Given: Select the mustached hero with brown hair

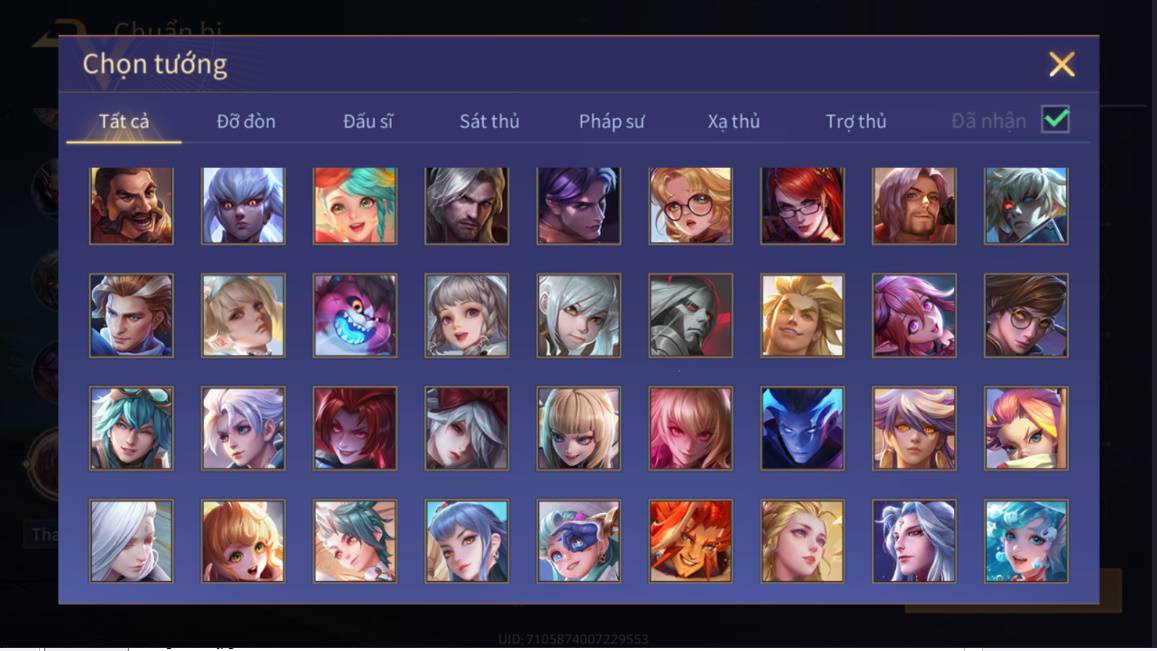Looking at the screenshot, I should tap(131, 206).
